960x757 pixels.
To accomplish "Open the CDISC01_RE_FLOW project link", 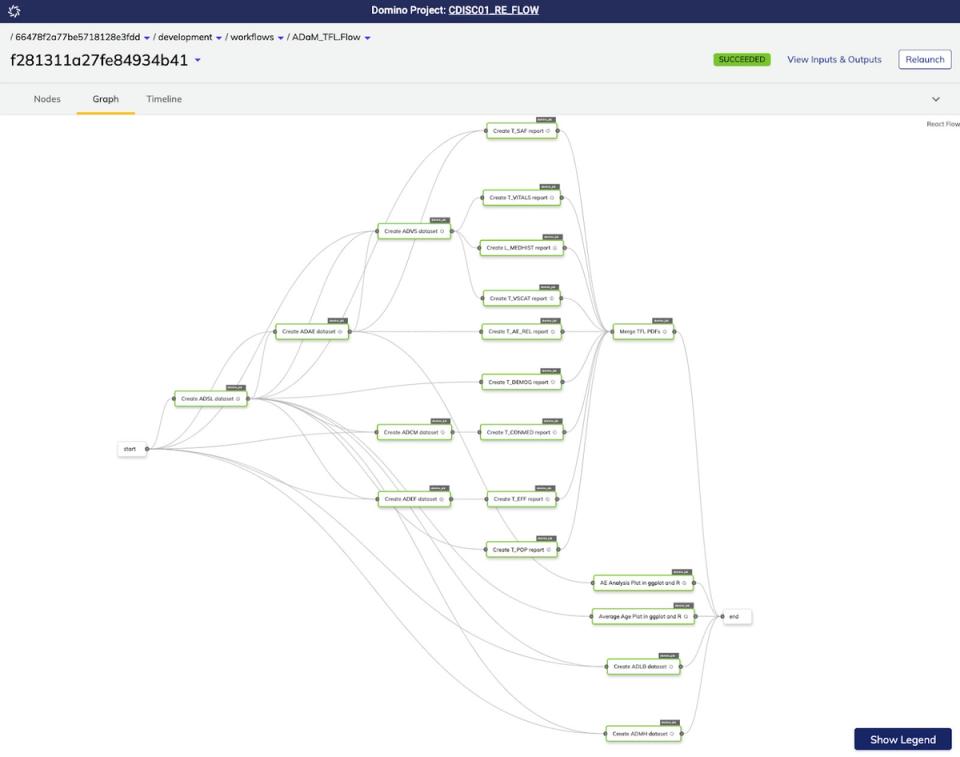I will pyautogui.click(x=494, y=10).
